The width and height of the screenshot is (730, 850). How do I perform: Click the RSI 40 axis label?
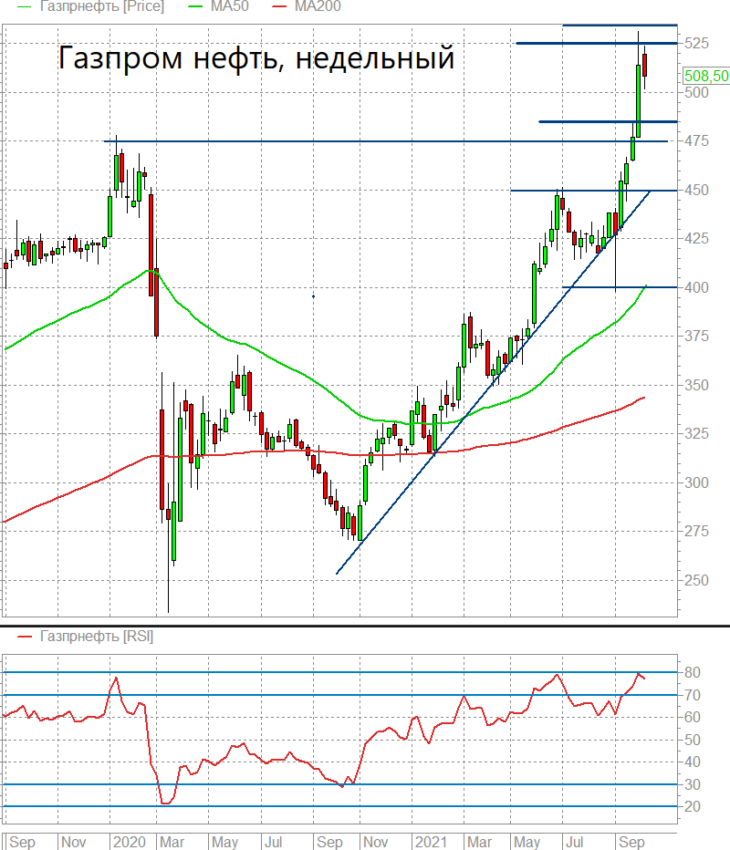point(693,762)
